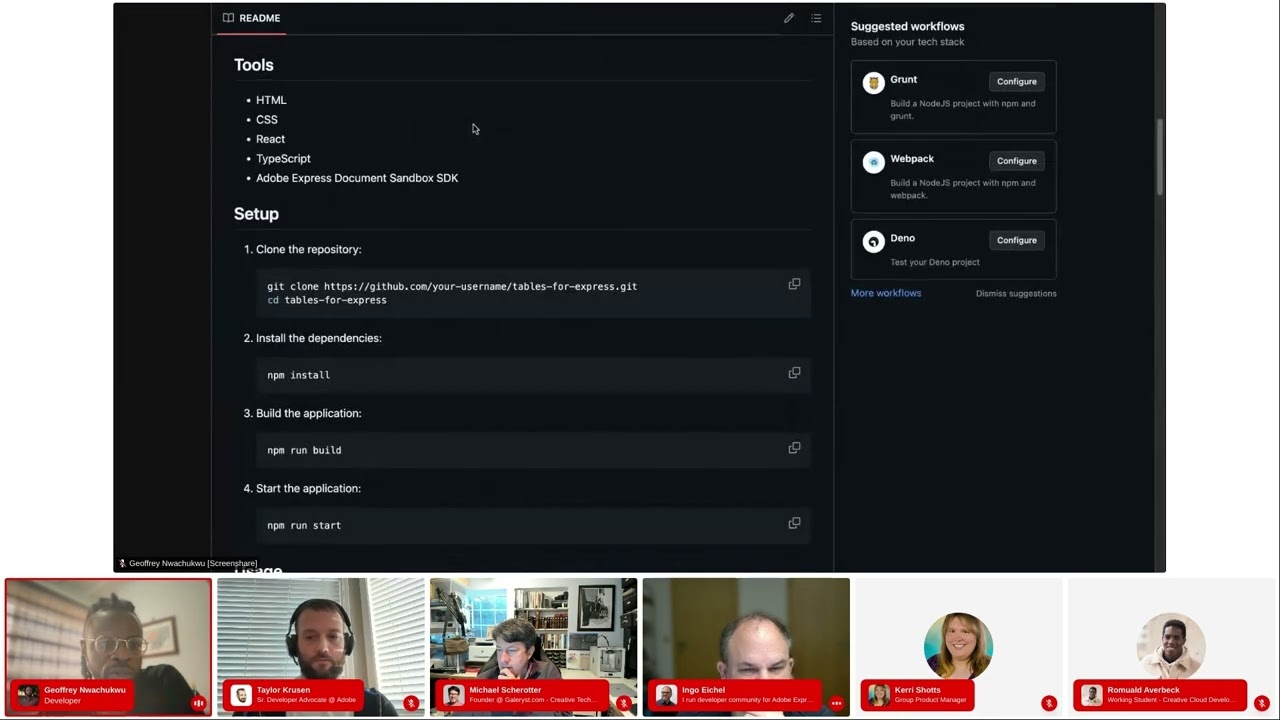The height and width of the screenshot is (720, 1280).
Task: Click Michael Scherotter's small avatar in name label
Action: [x=454, y=695]
